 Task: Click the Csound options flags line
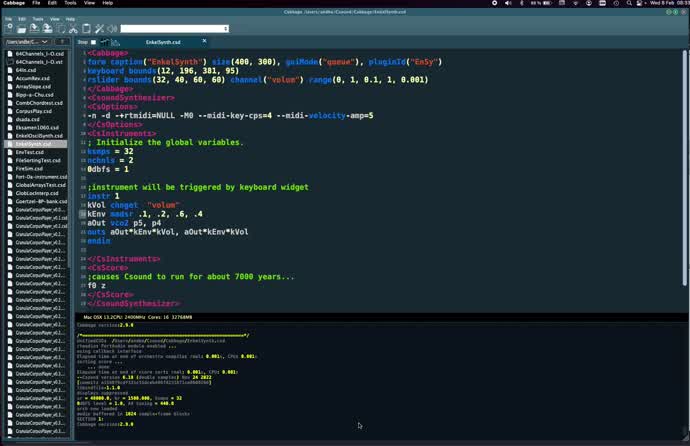tap(230, 116)
